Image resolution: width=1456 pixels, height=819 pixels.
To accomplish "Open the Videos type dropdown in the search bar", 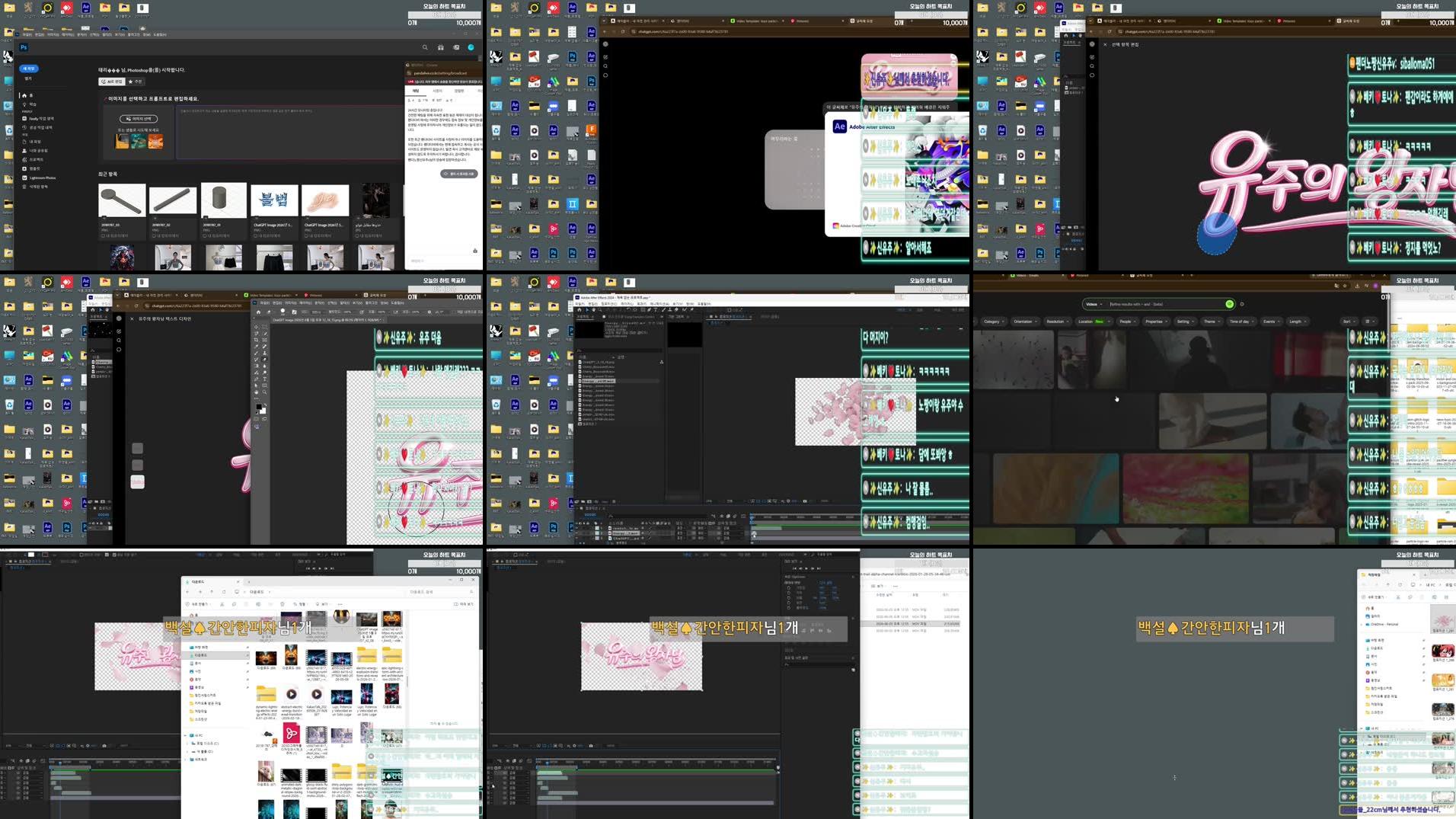I will coord(1094,304).
